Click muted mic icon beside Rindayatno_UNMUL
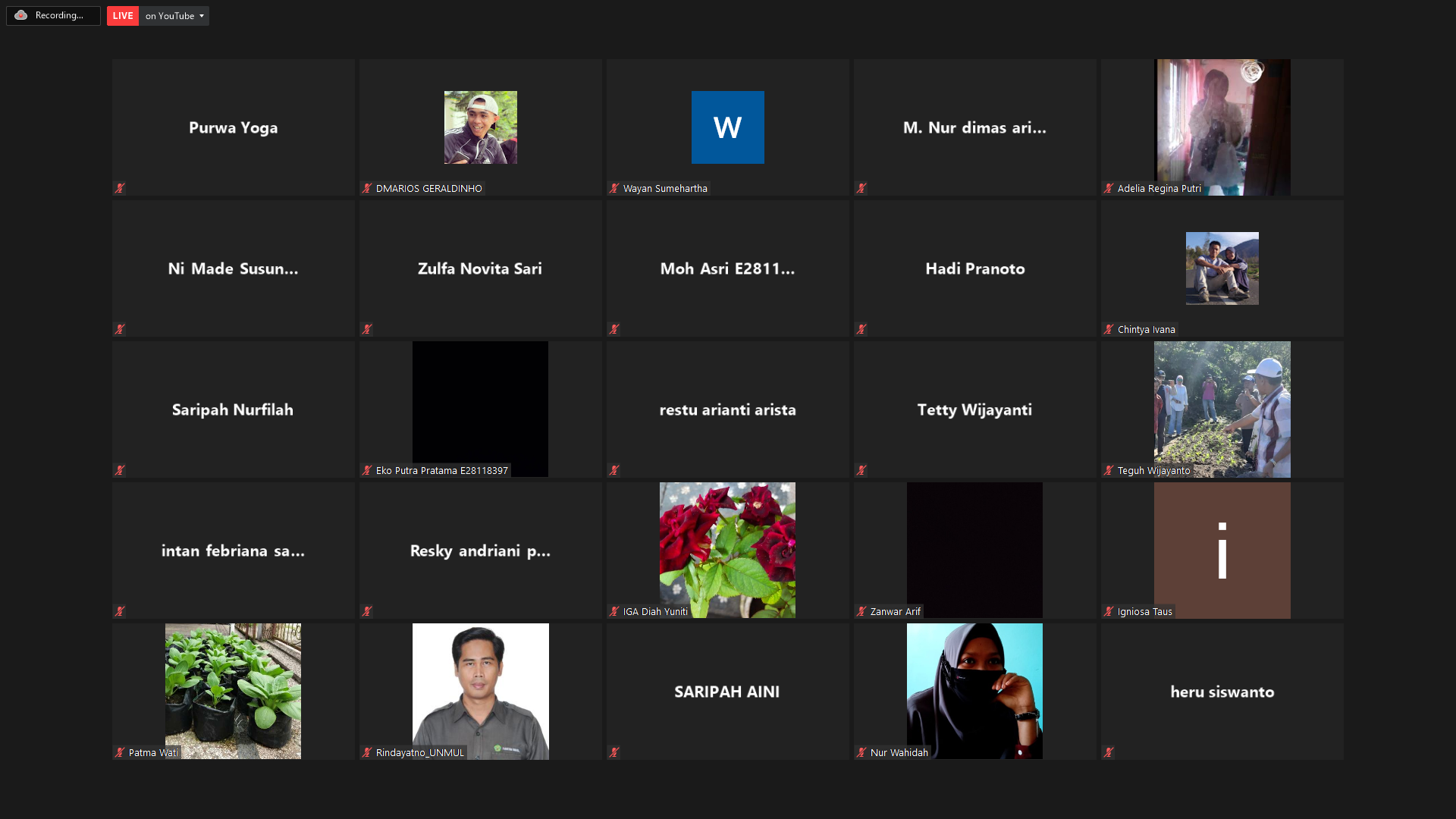Image resolution: width=1456 pixels, height=819 pixels. [x=367, y=752]
